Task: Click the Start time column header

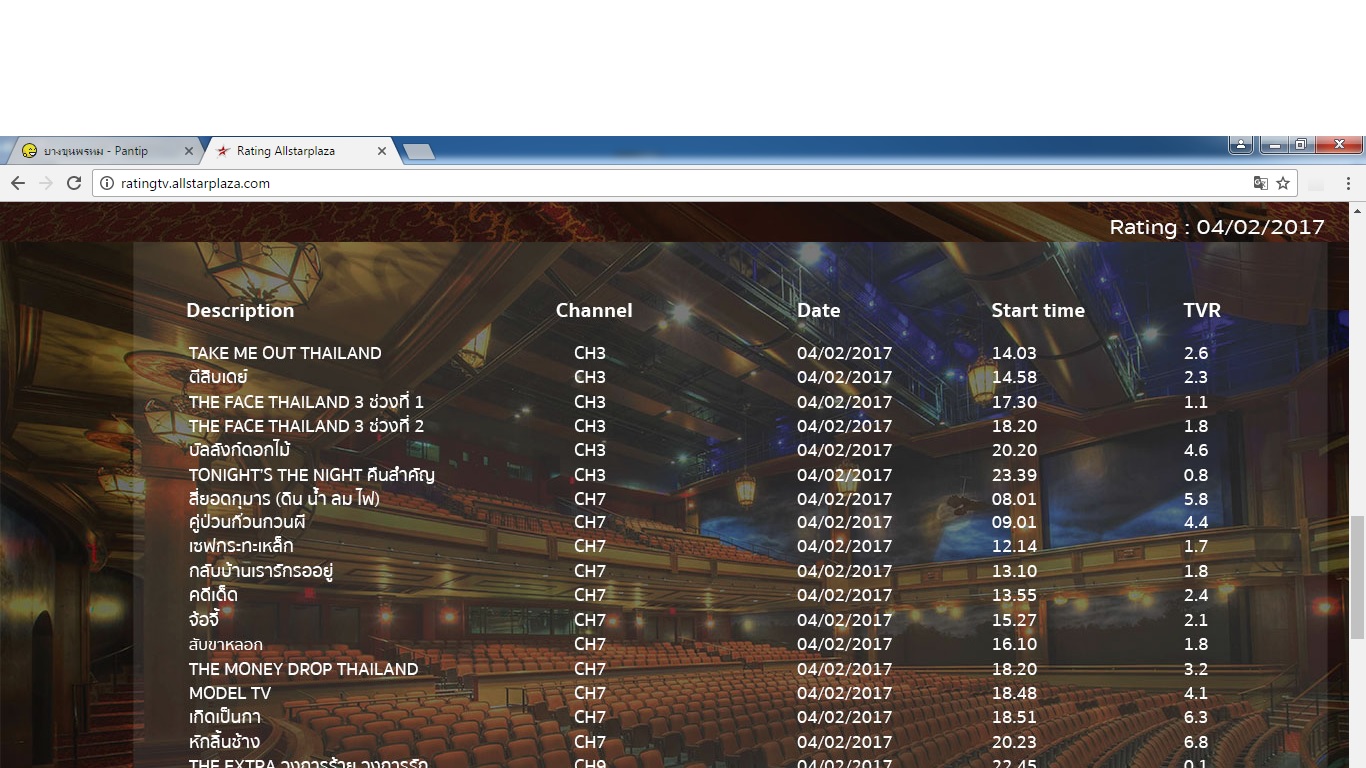Action: [1038, 310]
